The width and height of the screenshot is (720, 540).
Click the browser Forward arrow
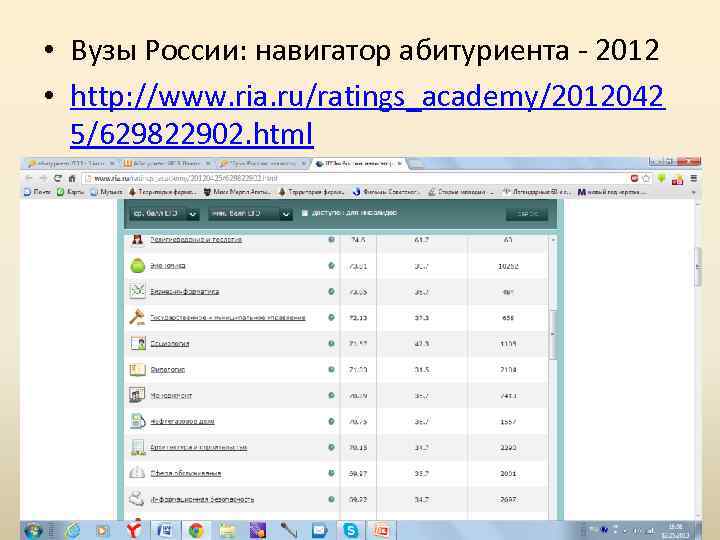point(43,178)
